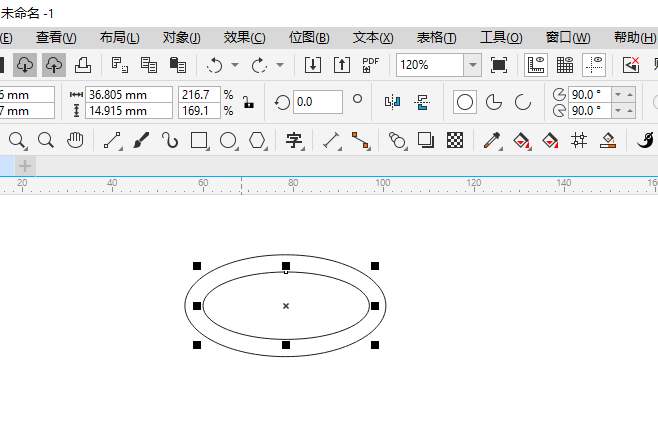The height and width of the screenshot is (428, 658).
Task: Click the mirror vertically icon
Action: (x=422, y=102)
